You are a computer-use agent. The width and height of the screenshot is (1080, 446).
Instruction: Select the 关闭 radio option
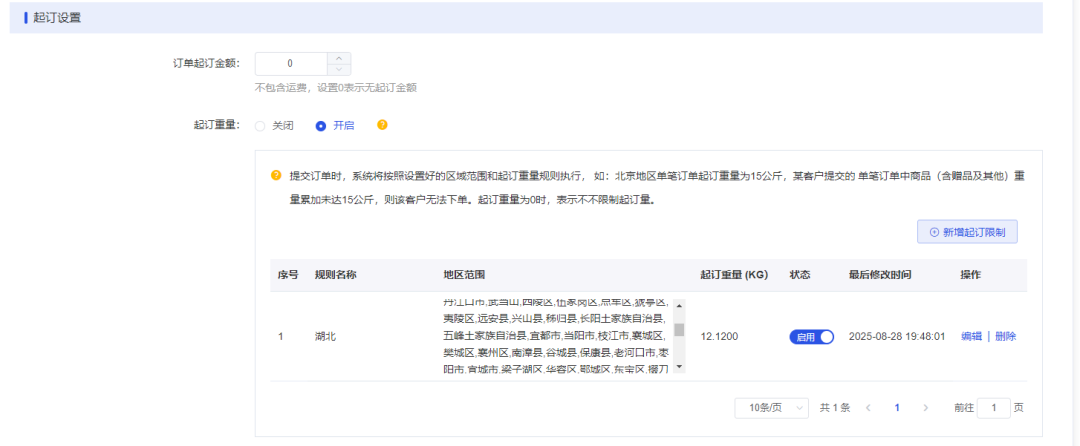point(261,126)
